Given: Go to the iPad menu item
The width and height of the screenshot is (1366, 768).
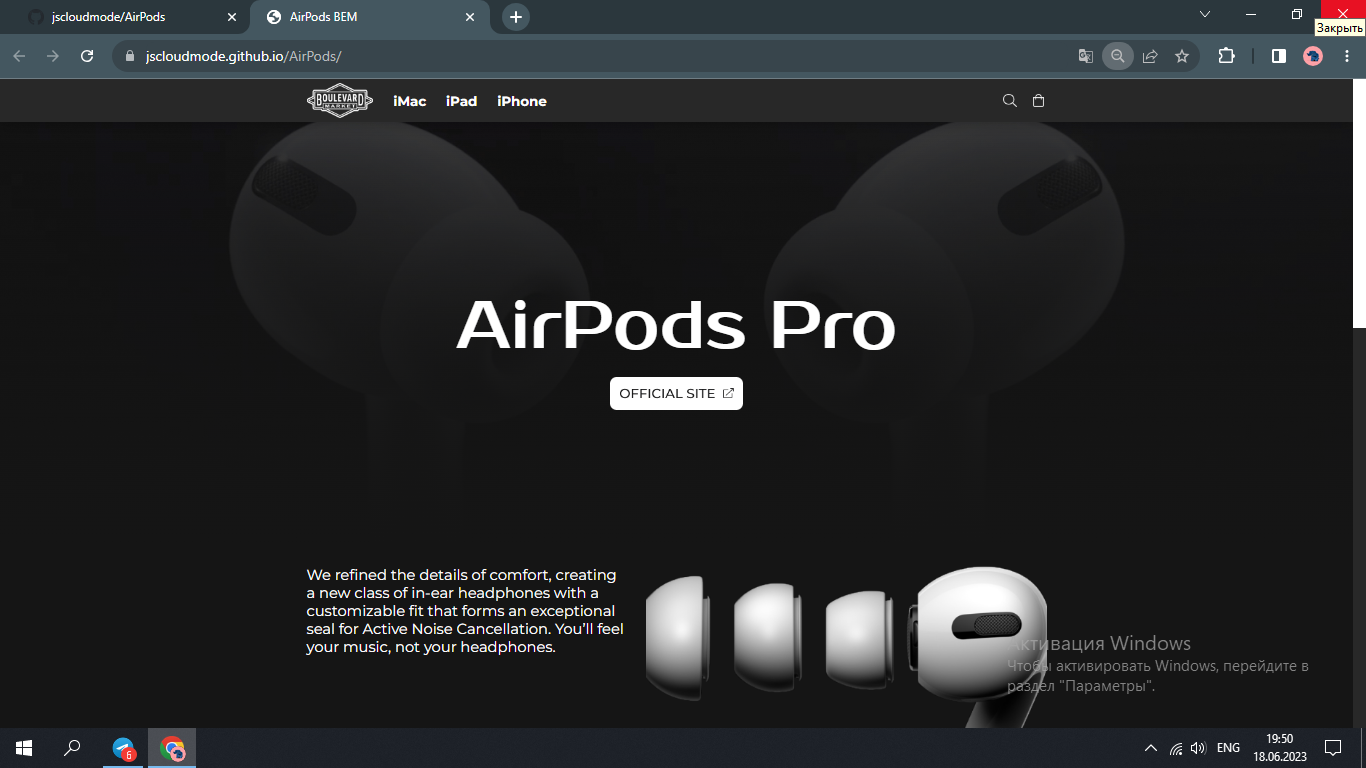Looking at the screenshot, I should click(461, 101).
